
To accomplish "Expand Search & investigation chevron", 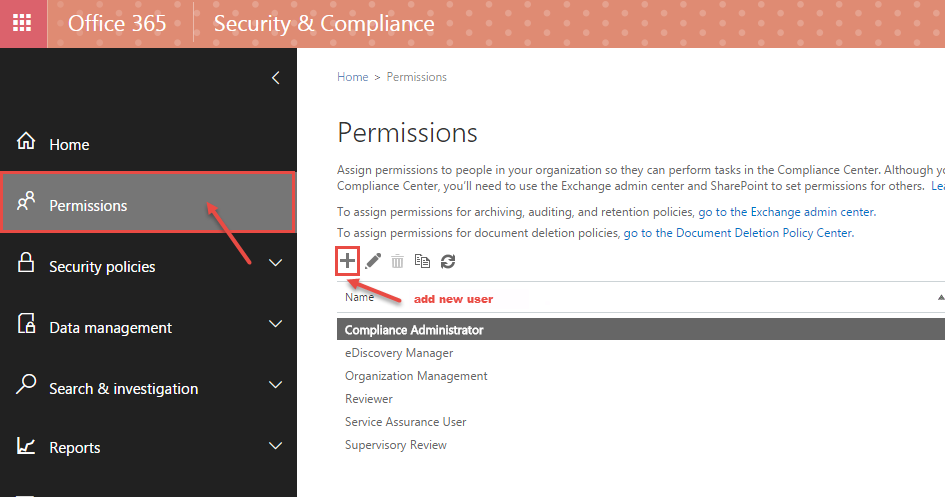I will tap(275, 385).
